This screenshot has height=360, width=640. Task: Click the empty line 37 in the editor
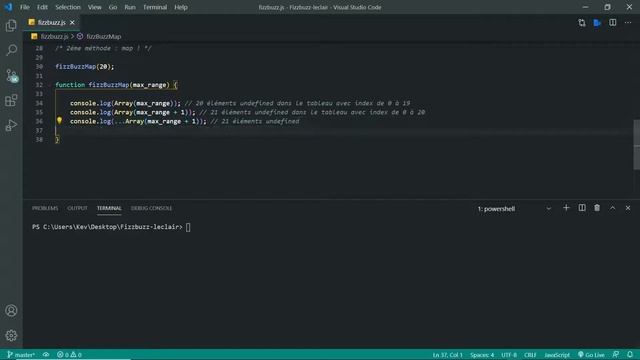(343, 131)
